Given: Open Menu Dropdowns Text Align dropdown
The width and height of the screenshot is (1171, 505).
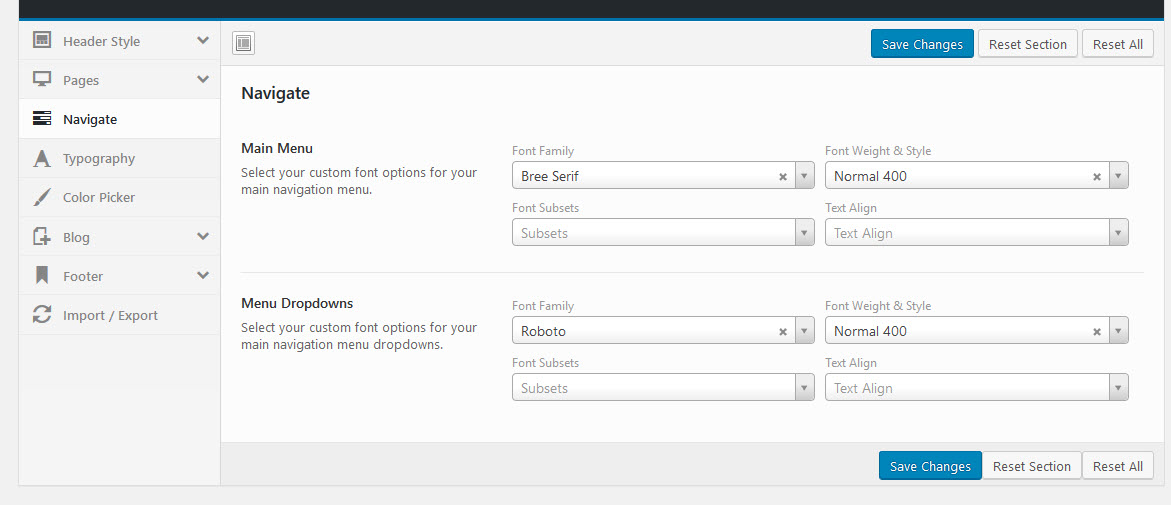Looking at the screenshot, I should coord(977,388).
